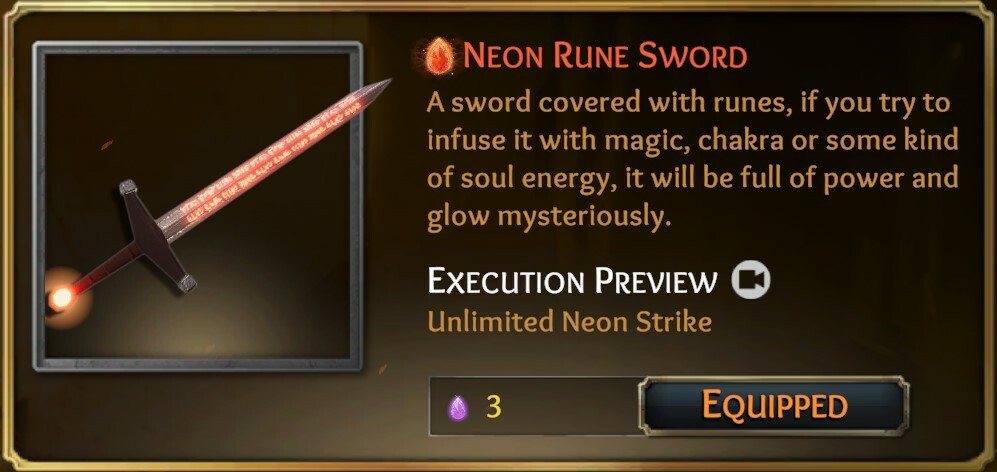Click the orange flame rune icon beside title

[439, 57]
